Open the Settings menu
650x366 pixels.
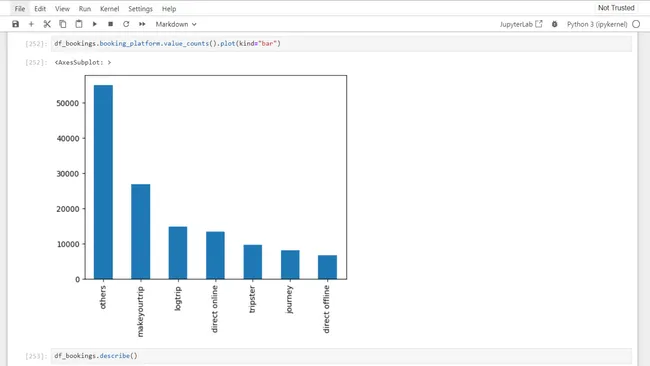[140, 9]
